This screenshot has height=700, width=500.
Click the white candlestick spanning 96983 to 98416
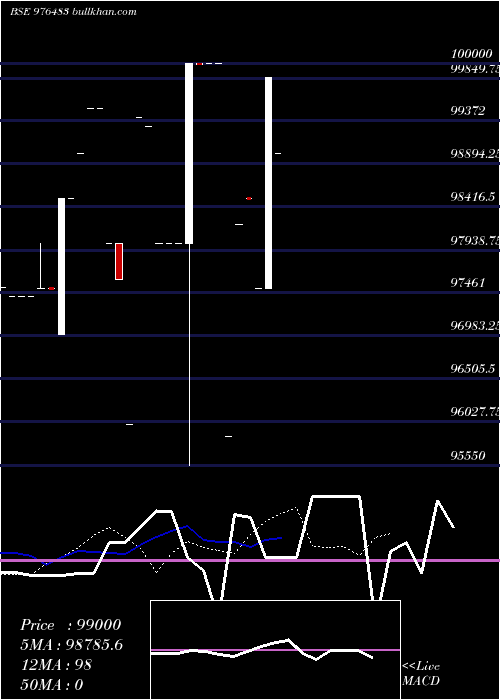coord(62,267)
